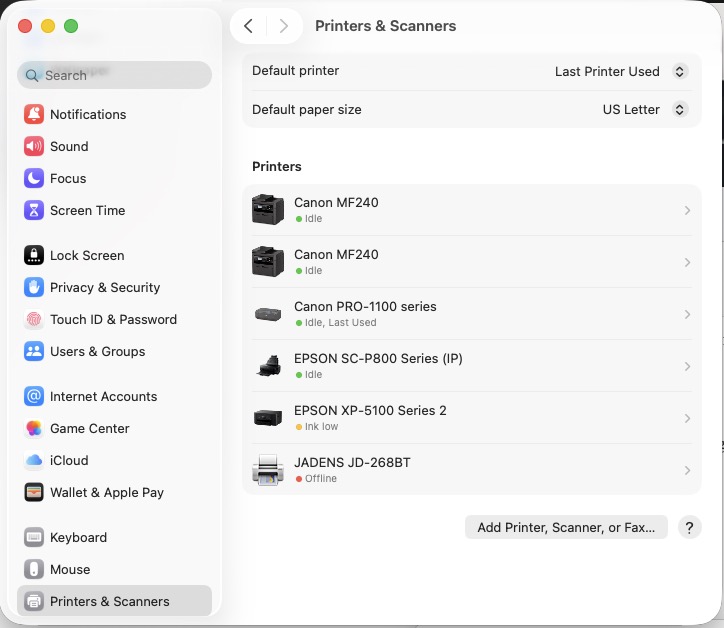Click the 'Idle, Last Used' status text
This screenshot has height=628, width=724.
341,322
